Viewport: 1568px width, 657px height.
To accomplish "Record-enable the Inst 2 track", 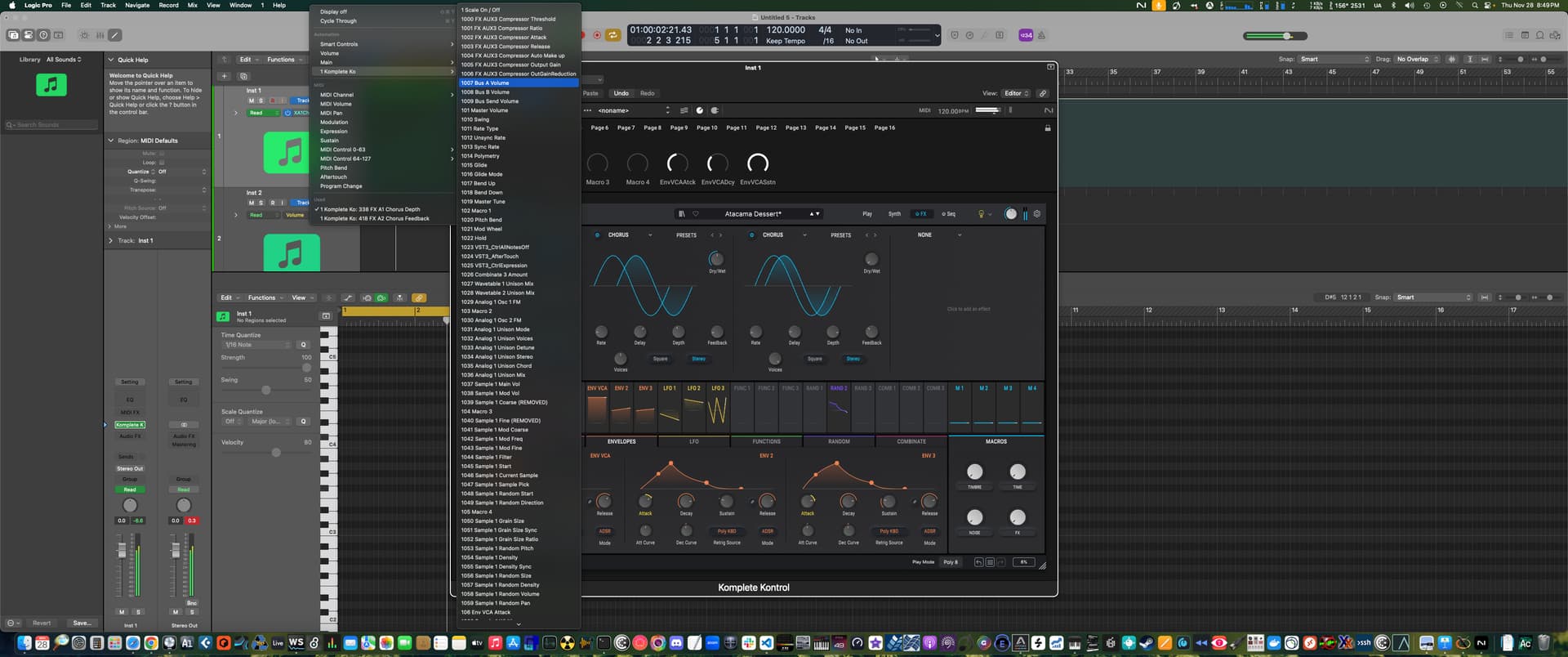I will [273, 203].
